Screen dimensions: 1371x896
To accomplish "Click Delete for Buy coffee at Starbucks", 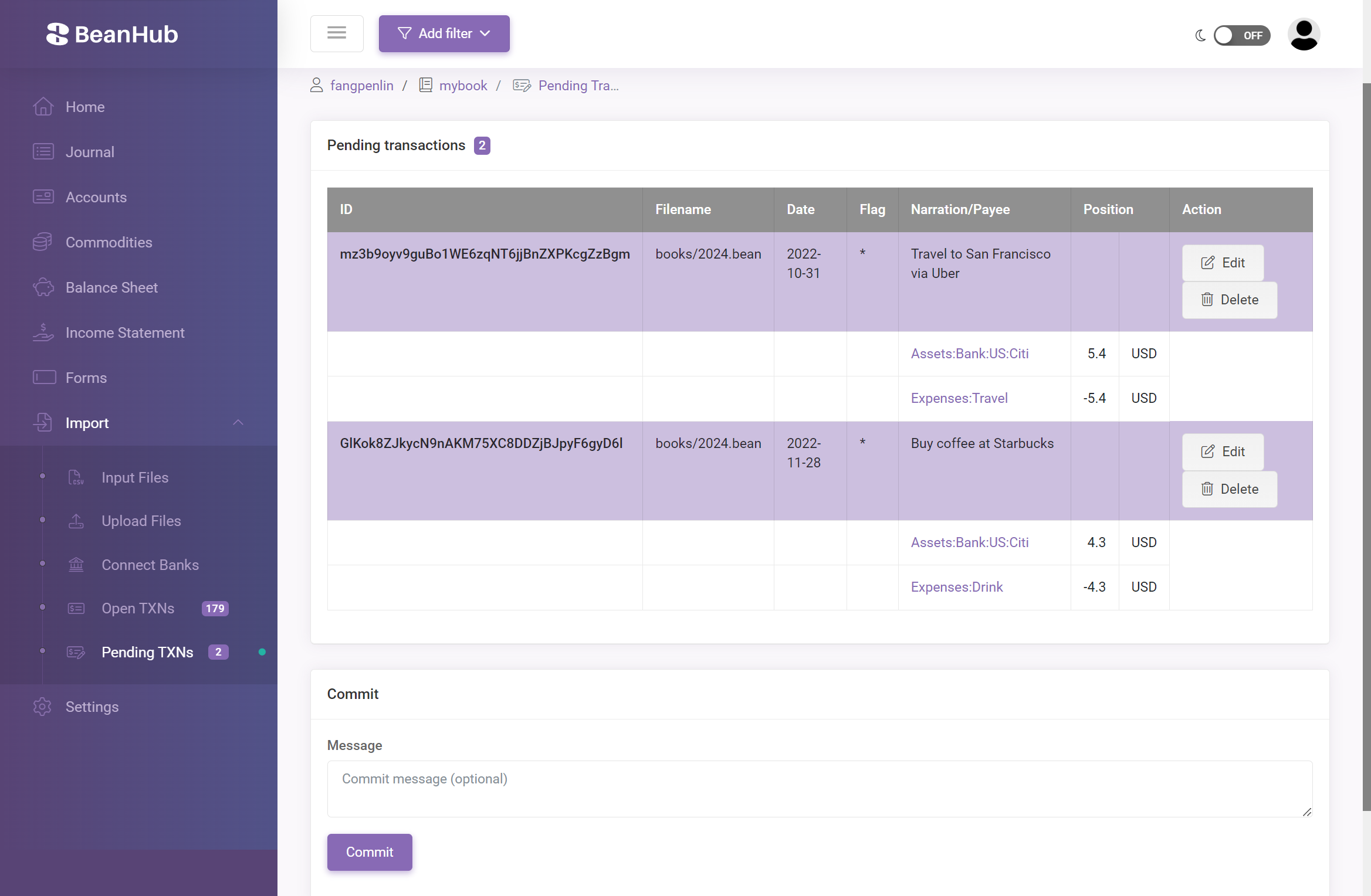I will [1229, 489].
